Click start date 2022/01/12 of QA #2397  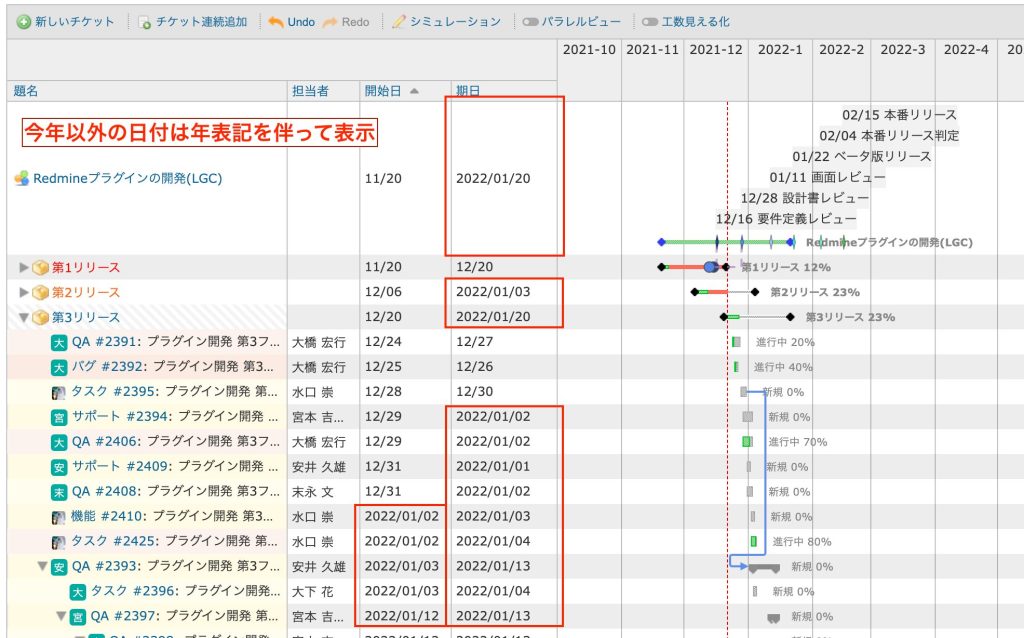click(x=402, y=616)
